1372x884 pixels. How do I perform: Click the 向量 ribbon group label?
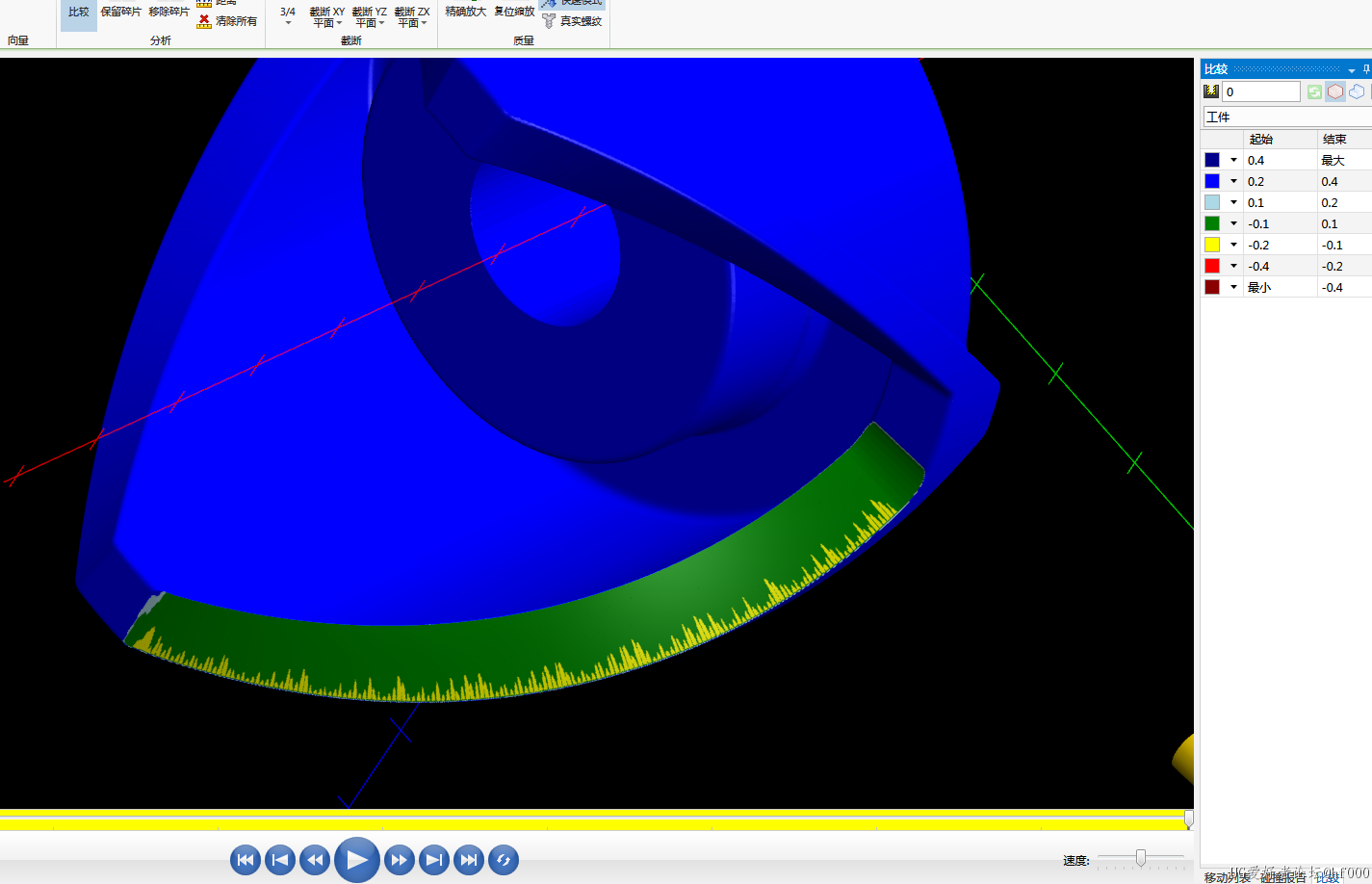point(18,40)
